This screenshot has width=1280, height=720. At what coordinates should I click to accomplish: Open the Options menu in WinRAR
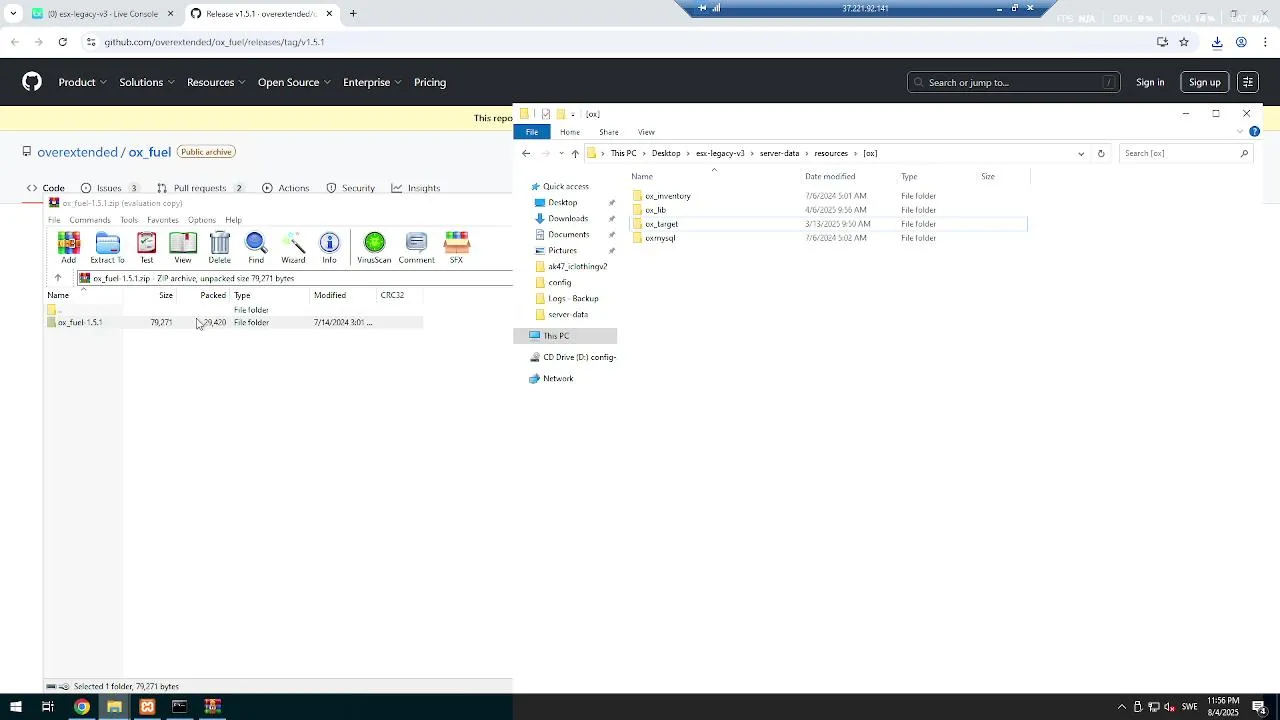(x=201, y=220)
